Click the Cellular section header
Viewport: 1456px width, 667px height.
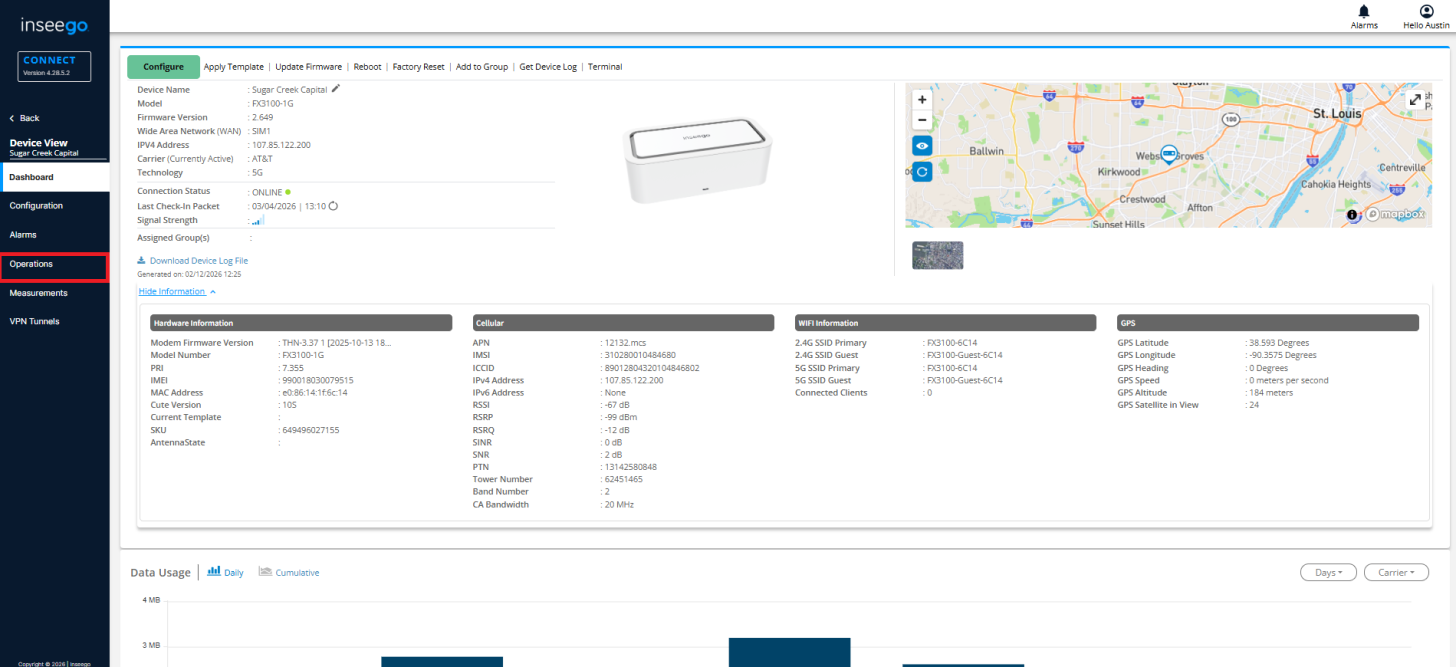click(x=623, y=323)
